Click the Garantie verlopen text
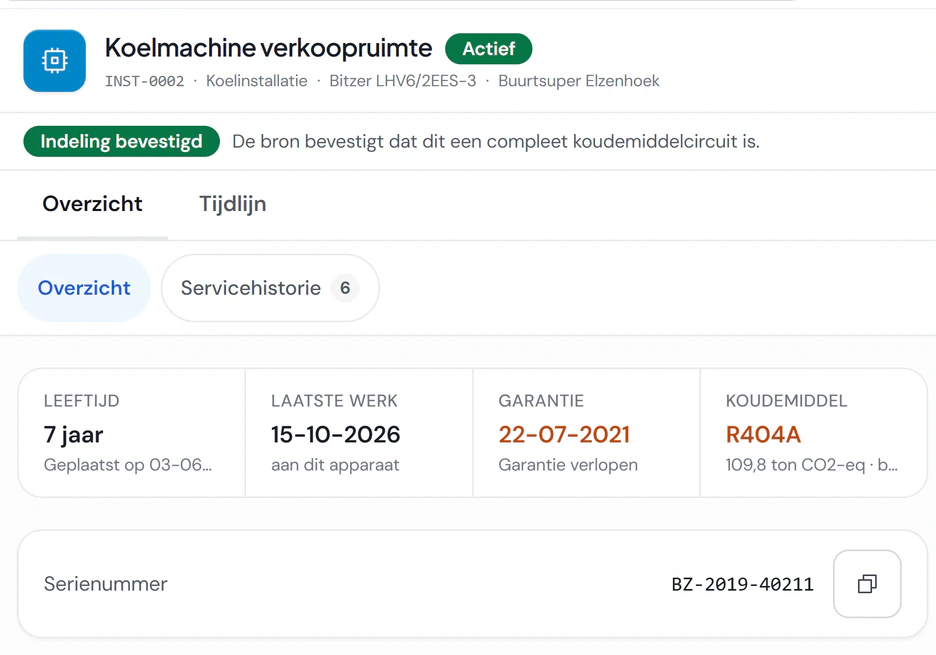The width and height of the screenshot is (936, 655). [x=568, y=465]
